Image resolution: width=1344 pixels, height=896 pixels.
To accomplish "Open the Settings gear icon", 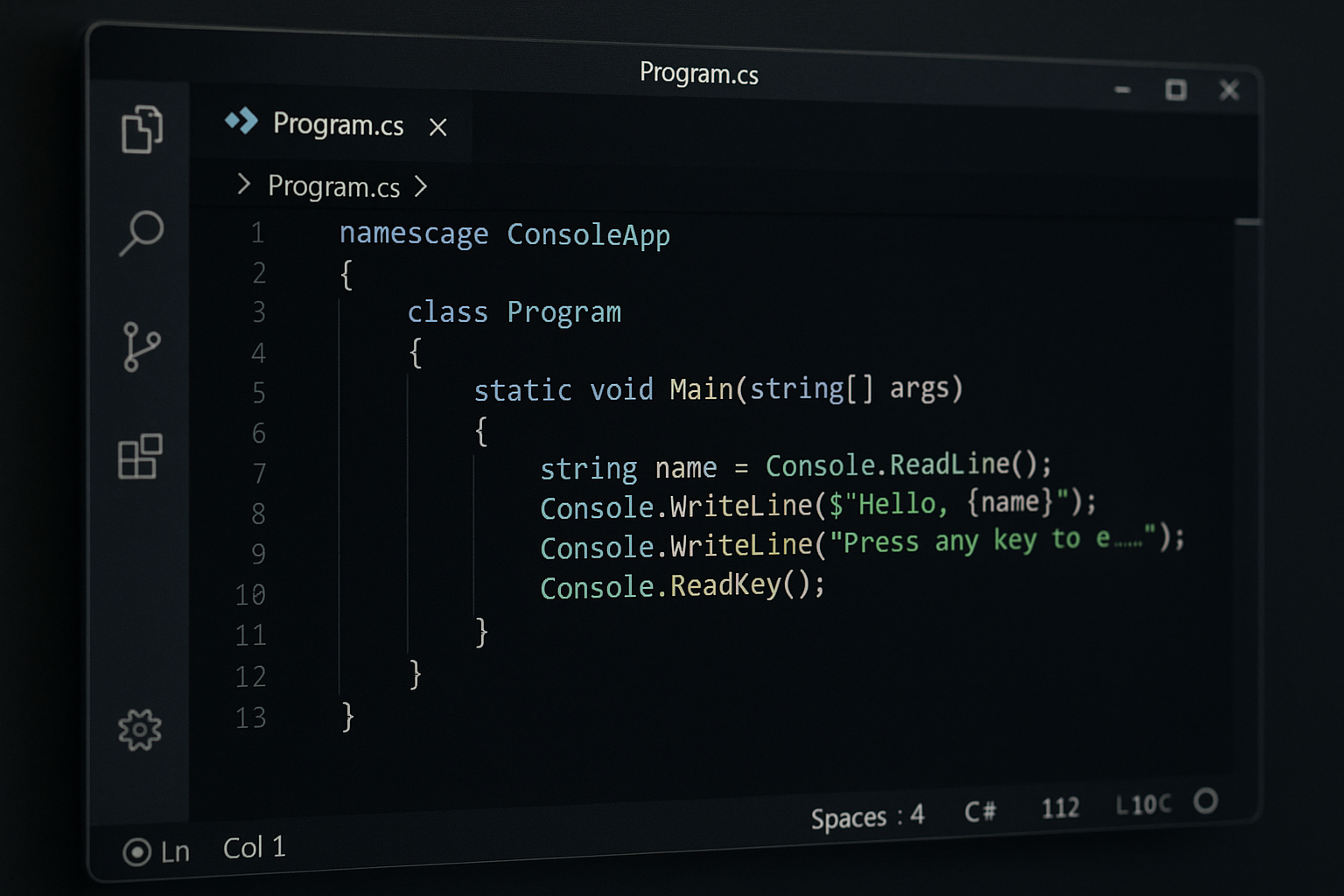I will point(140,730).
